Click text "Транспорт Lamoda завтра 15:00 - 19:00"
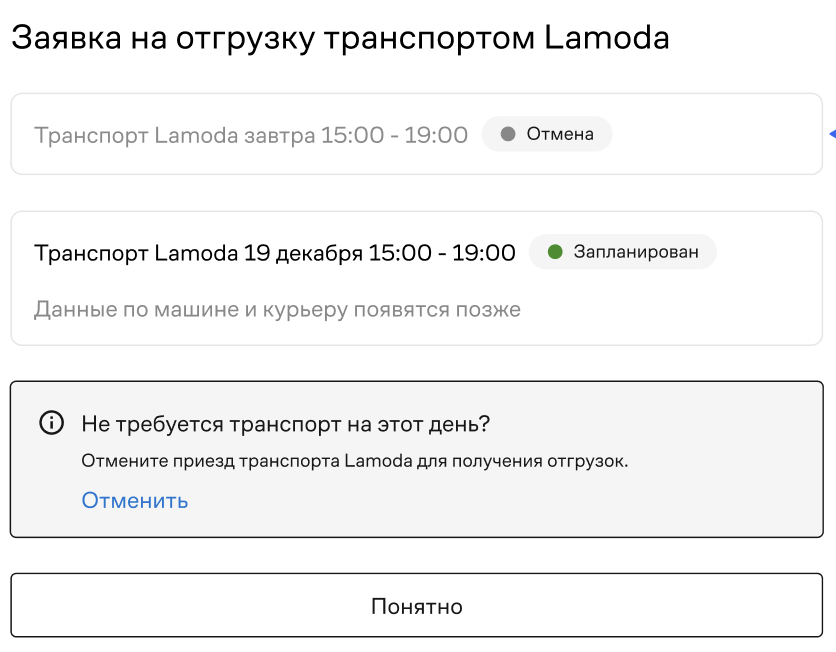Screen dimensions: 836x652 [x=251, y=135]
